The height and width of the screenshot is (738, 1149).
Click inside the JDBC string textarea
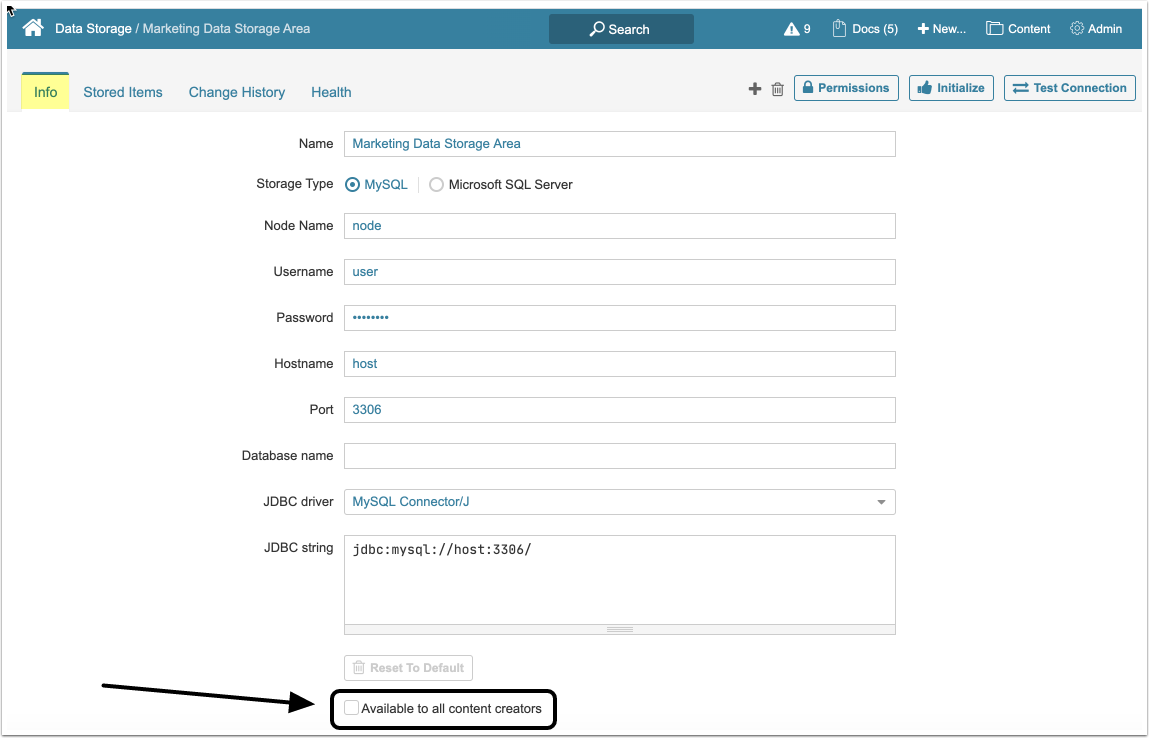click(619, 580)
